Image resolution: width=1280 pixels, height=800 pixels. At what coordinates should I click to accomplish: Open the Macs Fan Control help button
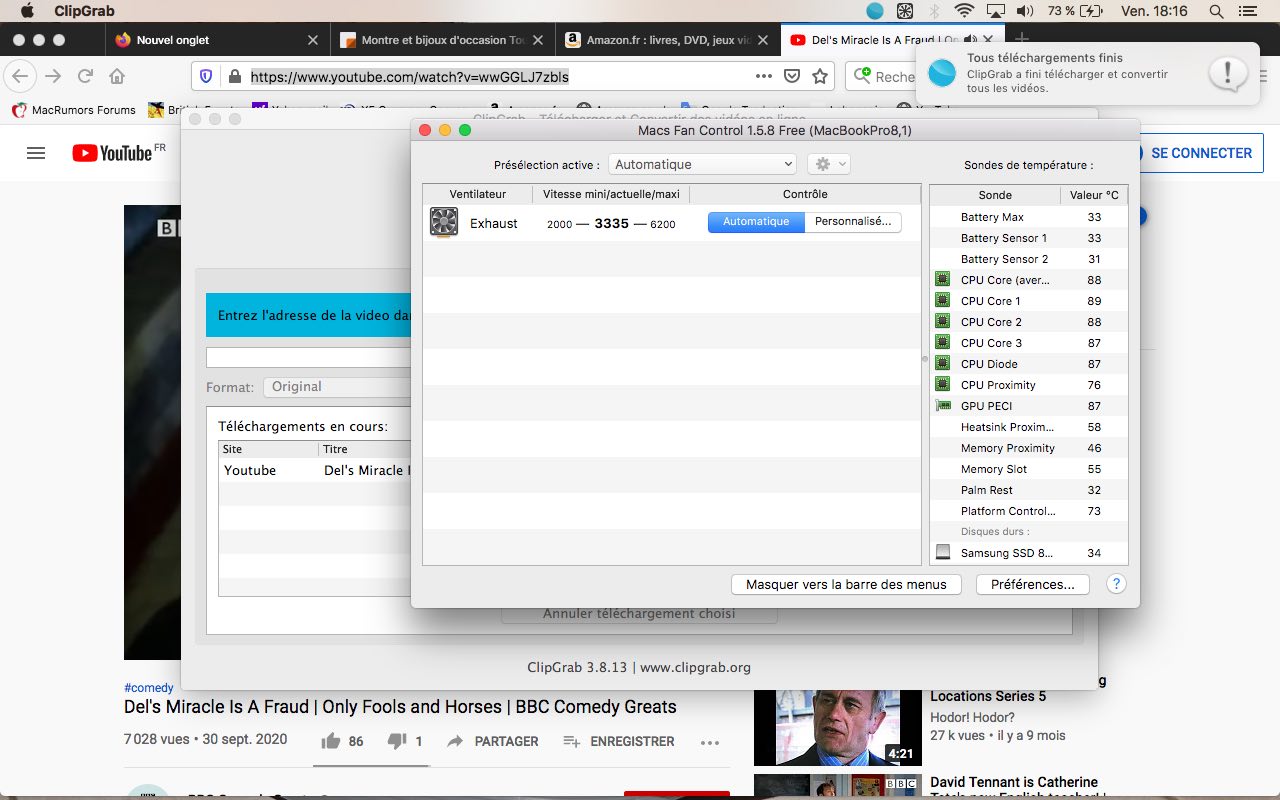pos(1116,584)
